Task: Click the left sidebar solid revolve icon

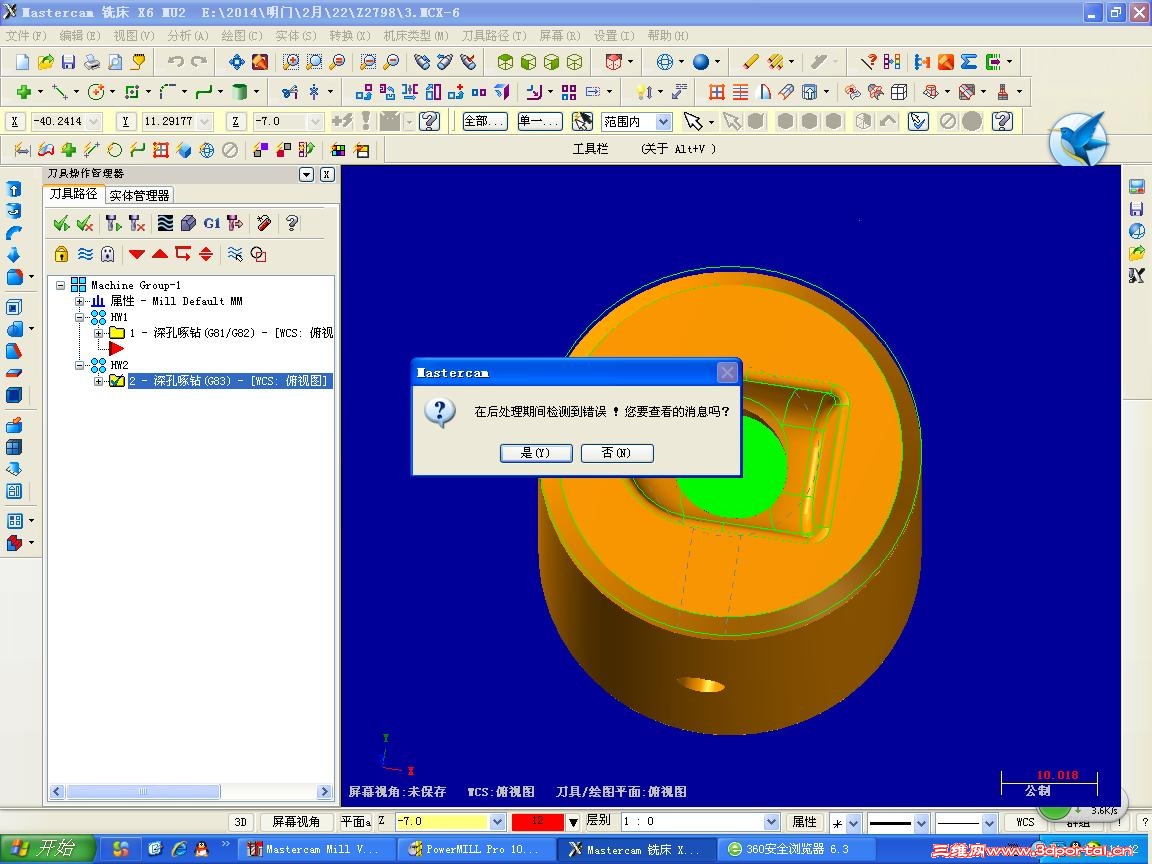Action: pyautogui.click(x=14, y=211)
